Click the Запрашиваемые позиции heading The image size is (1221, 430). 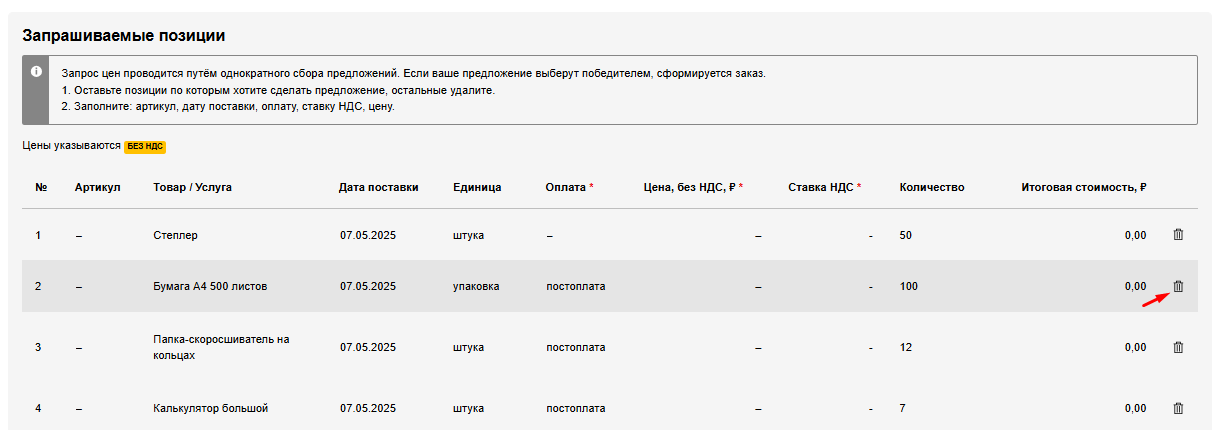coord(124,36)
